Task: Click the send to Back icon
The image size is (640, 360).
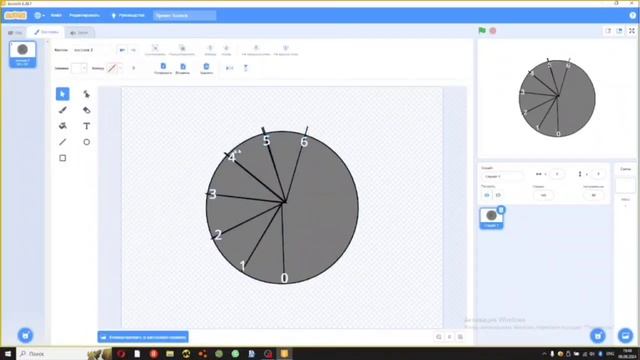Action: click(286, 49)
